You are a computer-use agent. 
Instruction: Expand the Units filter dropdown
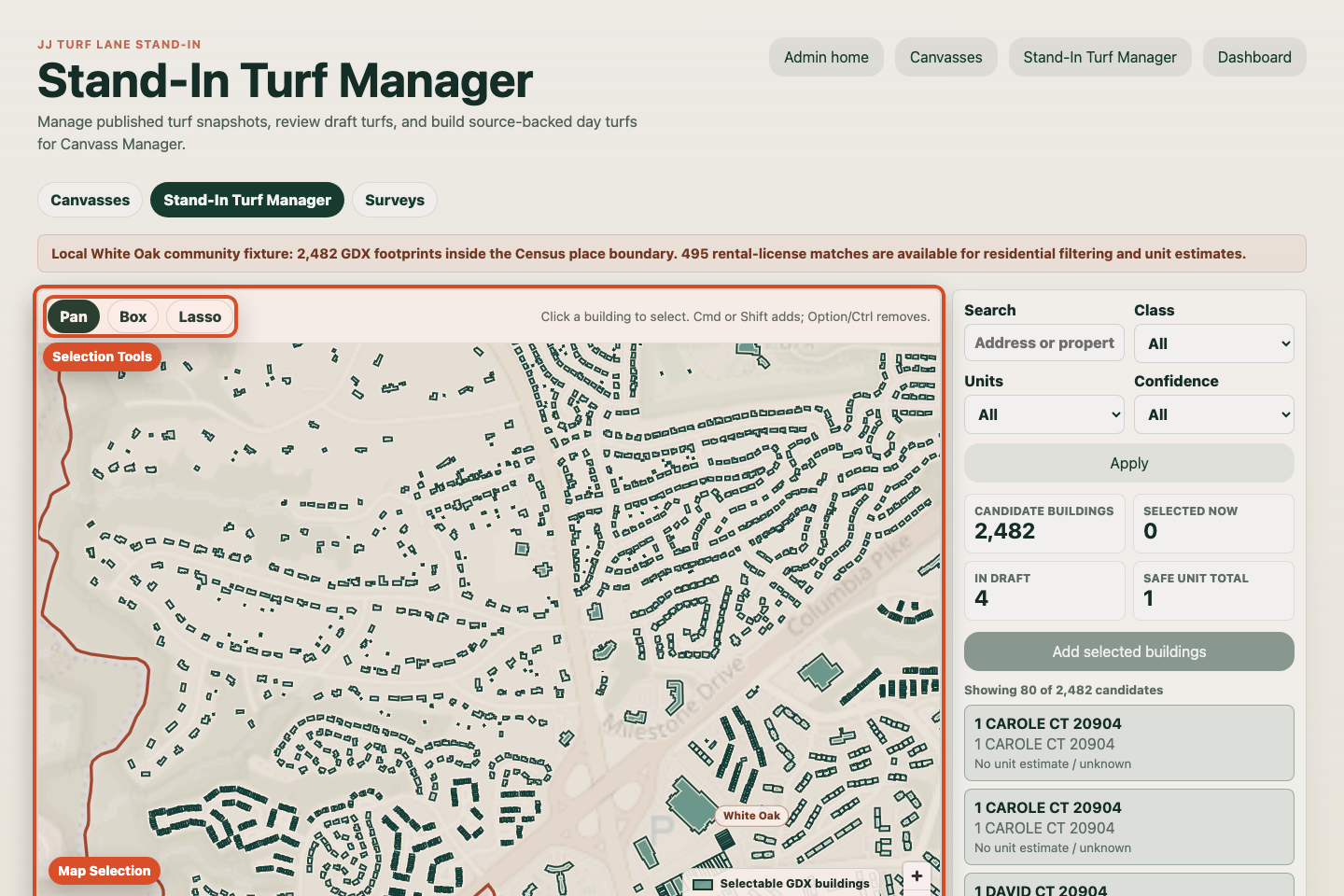click(1044, 414)
